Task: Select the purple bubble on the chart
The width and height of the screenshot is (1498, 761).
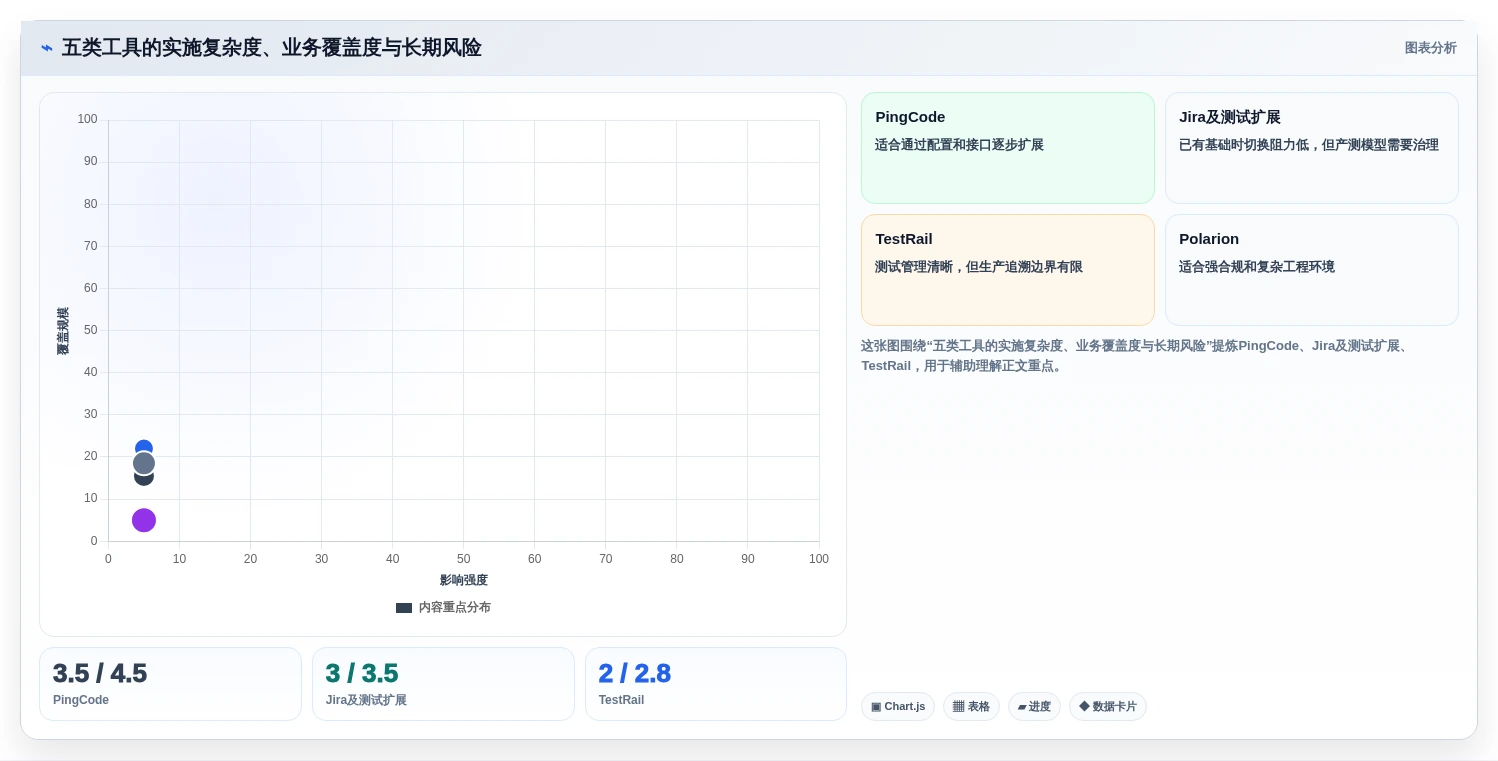Action: [144, 520]
